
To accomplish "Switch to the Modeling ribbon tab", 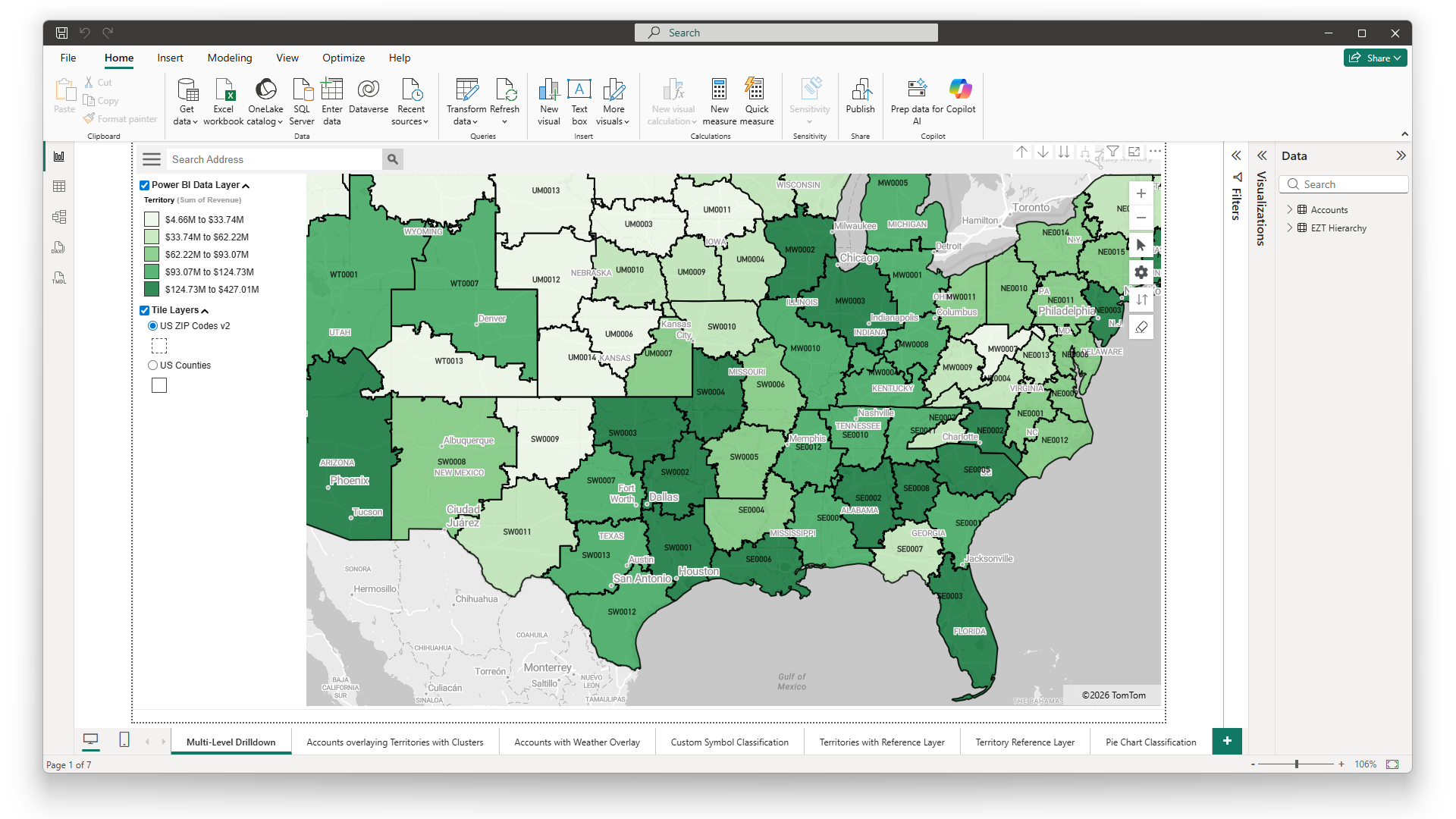I will coord(229,58).
